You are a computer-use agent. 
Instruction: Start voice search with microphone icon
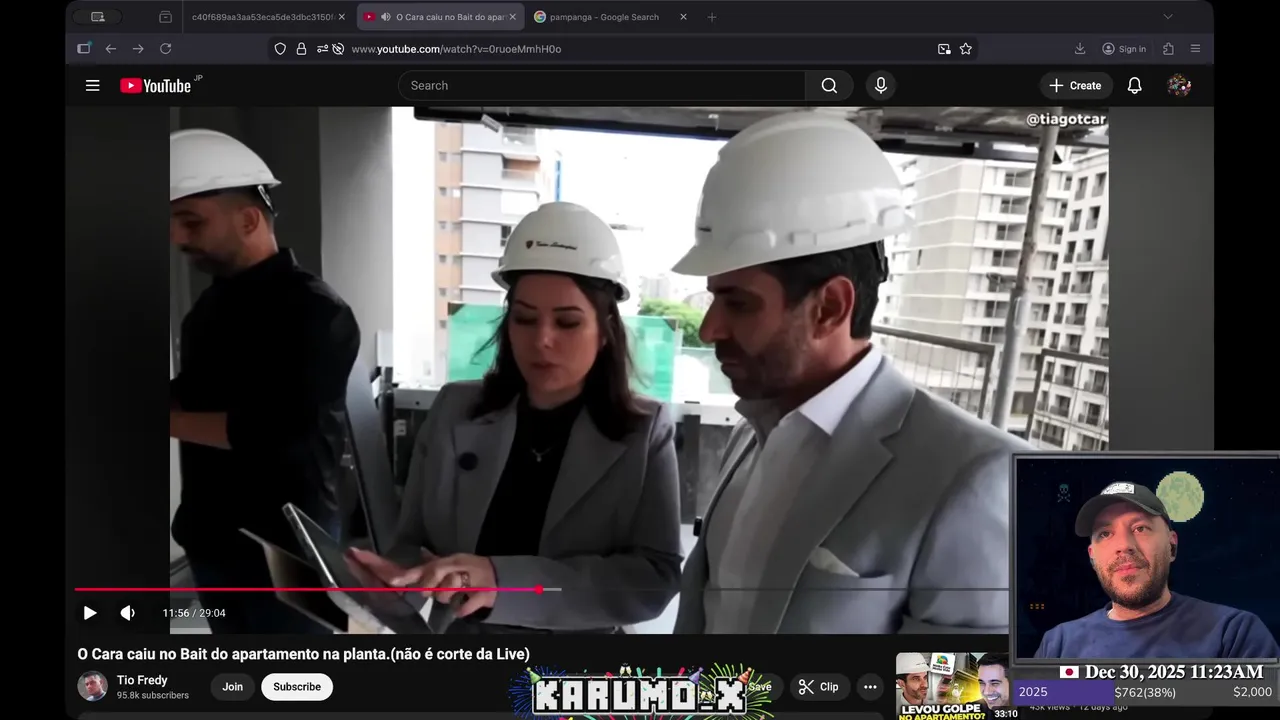880,86
